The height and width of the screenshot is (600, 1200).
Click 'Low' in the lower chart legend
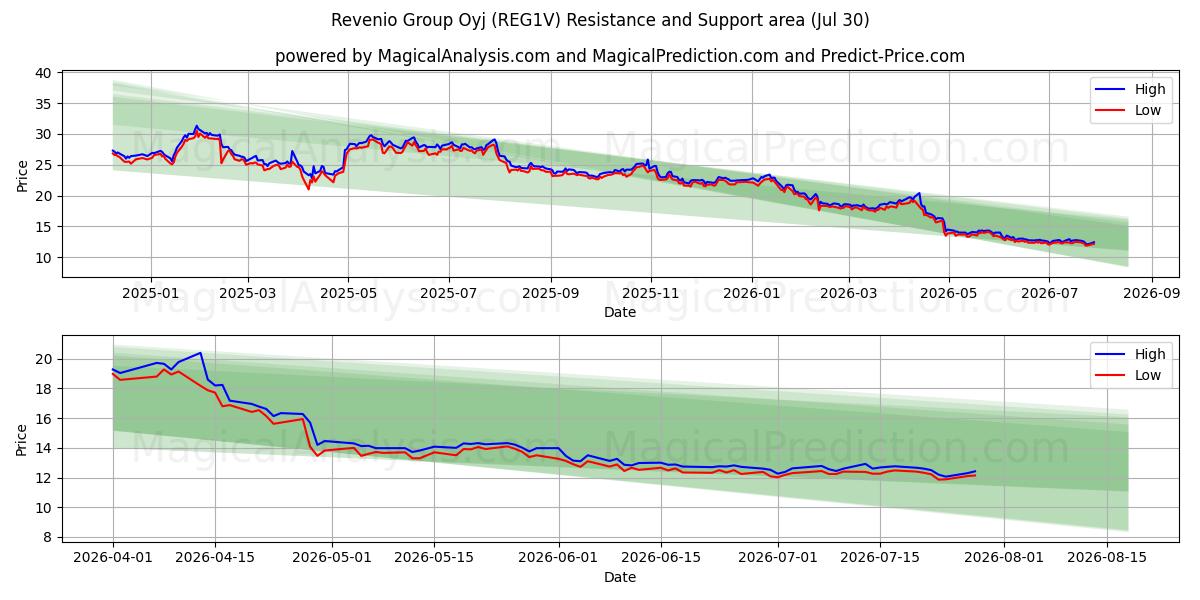tap(1147, 375)
